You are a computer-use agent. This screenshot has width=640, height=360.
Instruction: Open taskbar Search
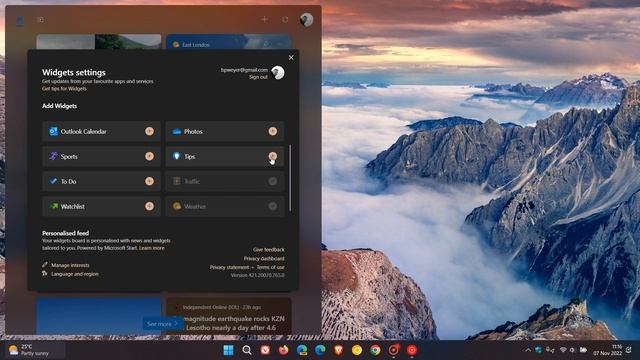click(x=247, y=350)
